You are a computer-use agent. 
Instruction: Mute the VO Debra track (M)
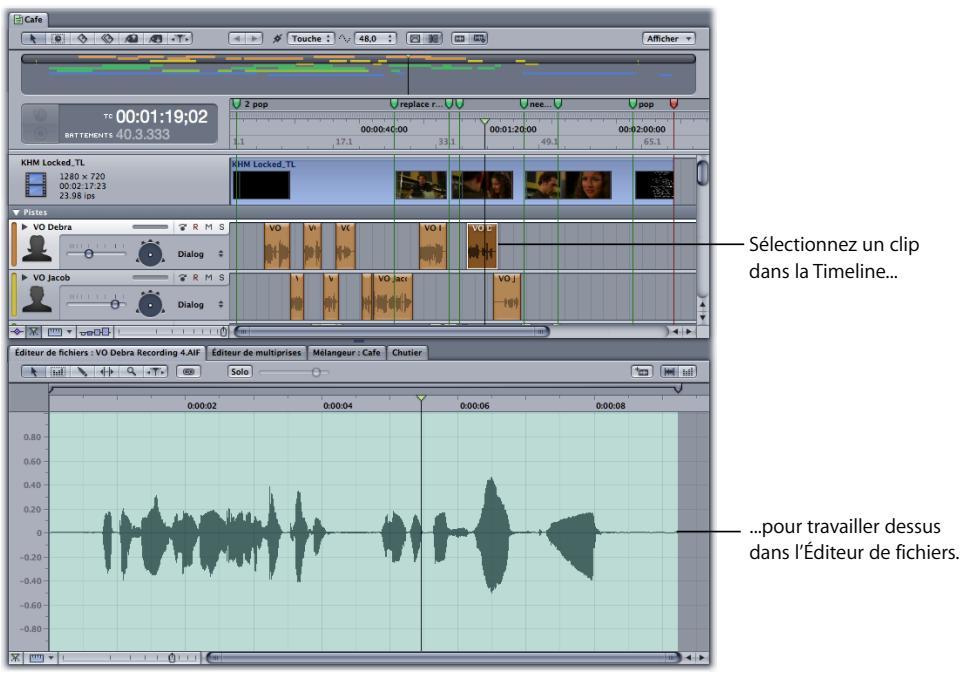208,227
